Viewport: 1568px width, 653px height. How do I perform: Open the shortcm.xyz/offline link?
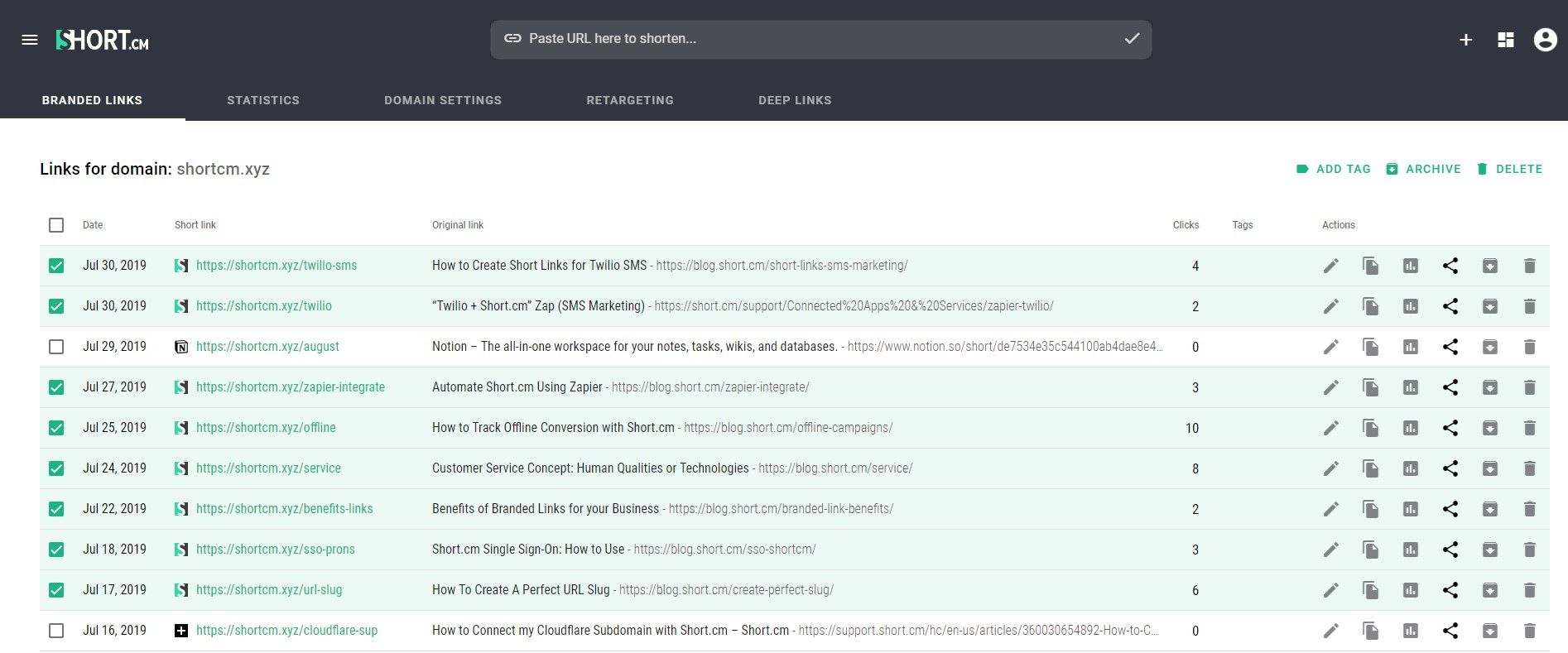coord(266,428)
